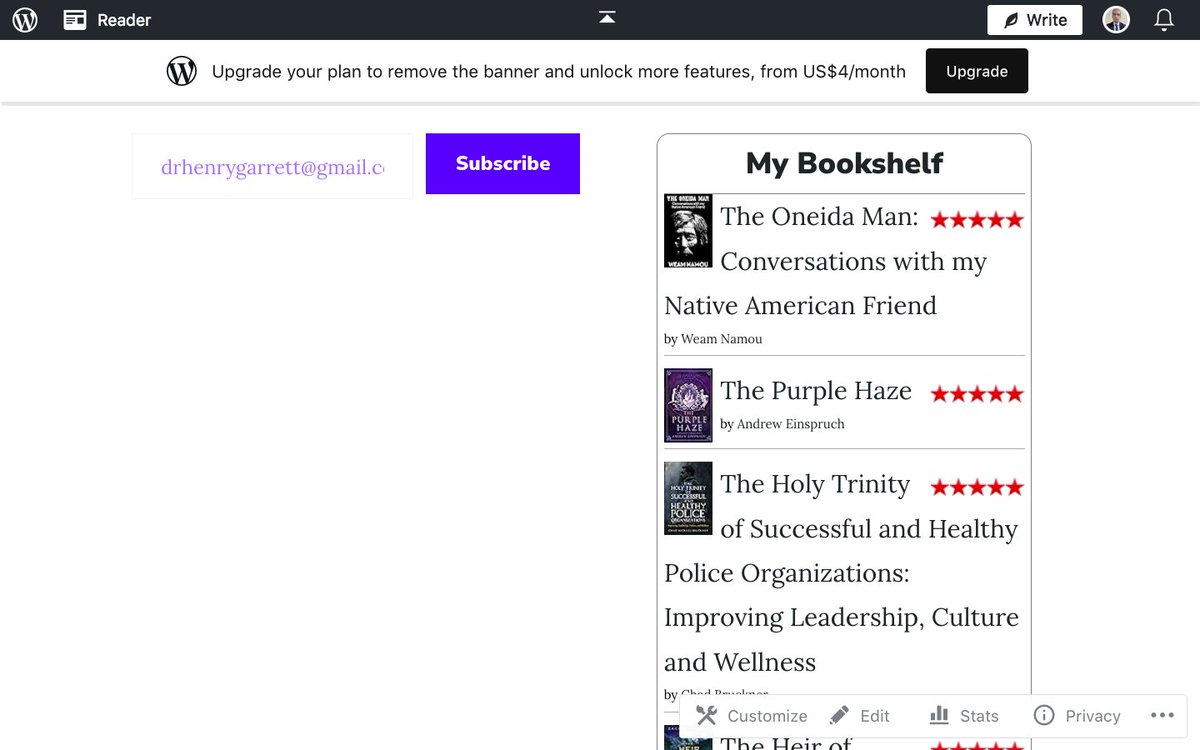This screenshot has width=1200, height=750.
Task: Open The Purple Haze cover thumbnail
Action: (688, 405)
